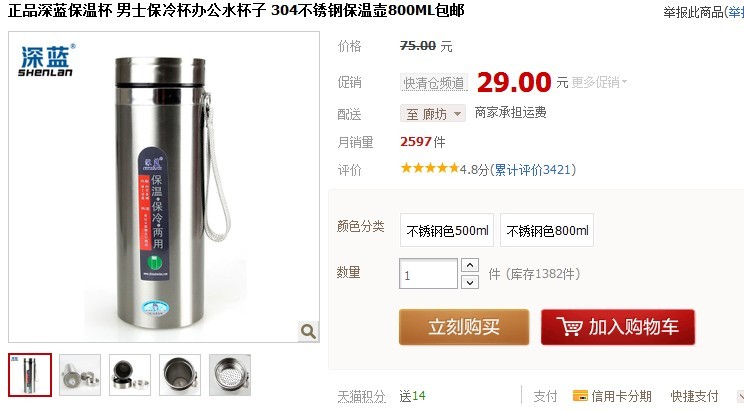Click the 举报此商品 report link

tap(693, 12)
